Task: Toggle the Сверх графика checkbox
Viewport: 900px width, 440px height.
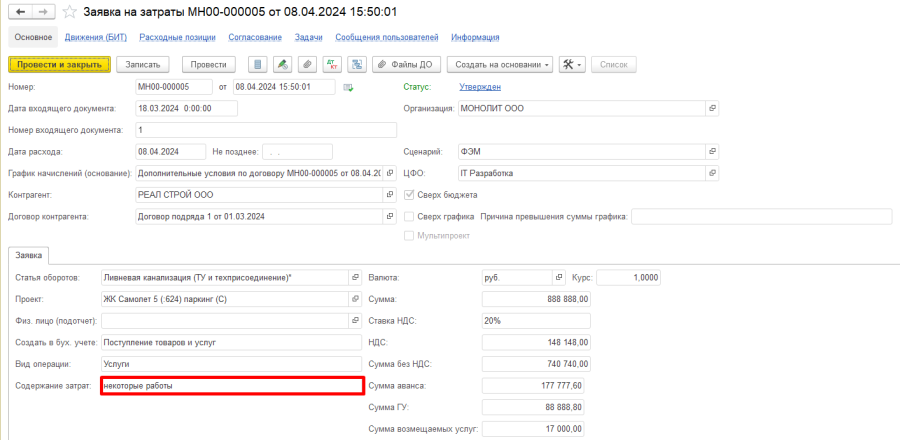Action: click(x=408, y=216)
